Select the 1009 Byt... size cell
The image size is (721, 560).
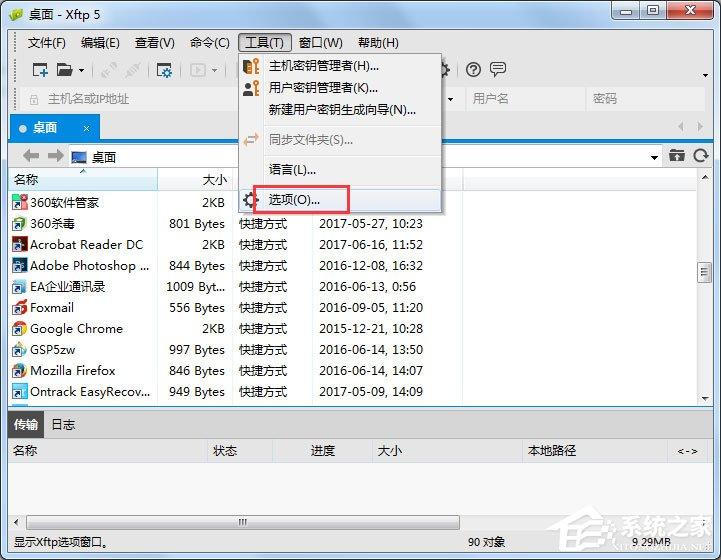pyautogui.click(x=195, y=287)
